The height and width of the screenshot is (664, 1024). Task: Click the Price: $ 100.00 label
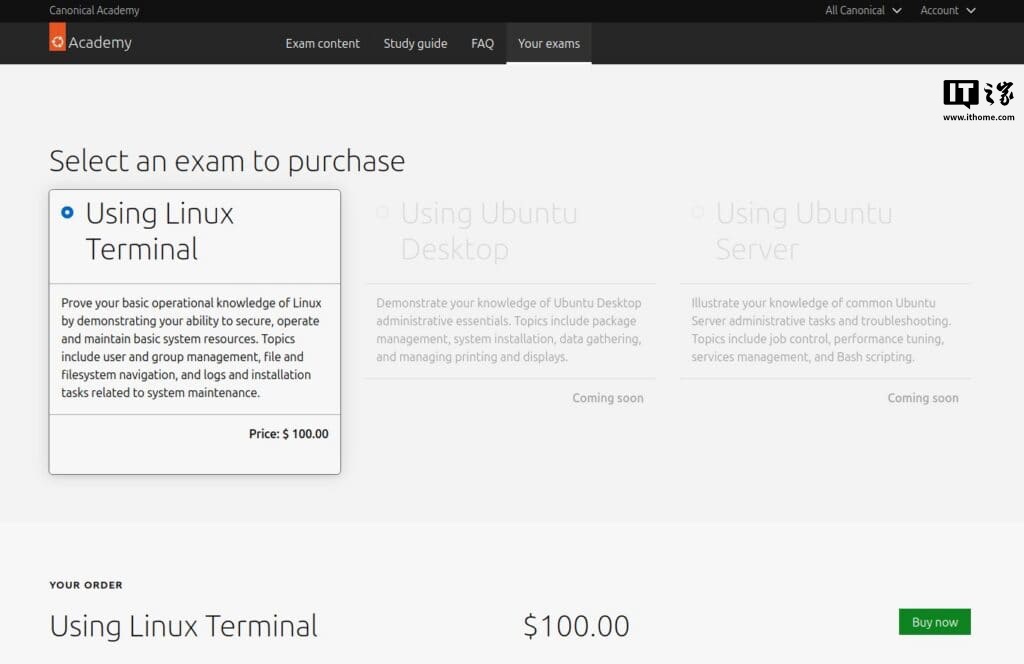pos(288,434)
